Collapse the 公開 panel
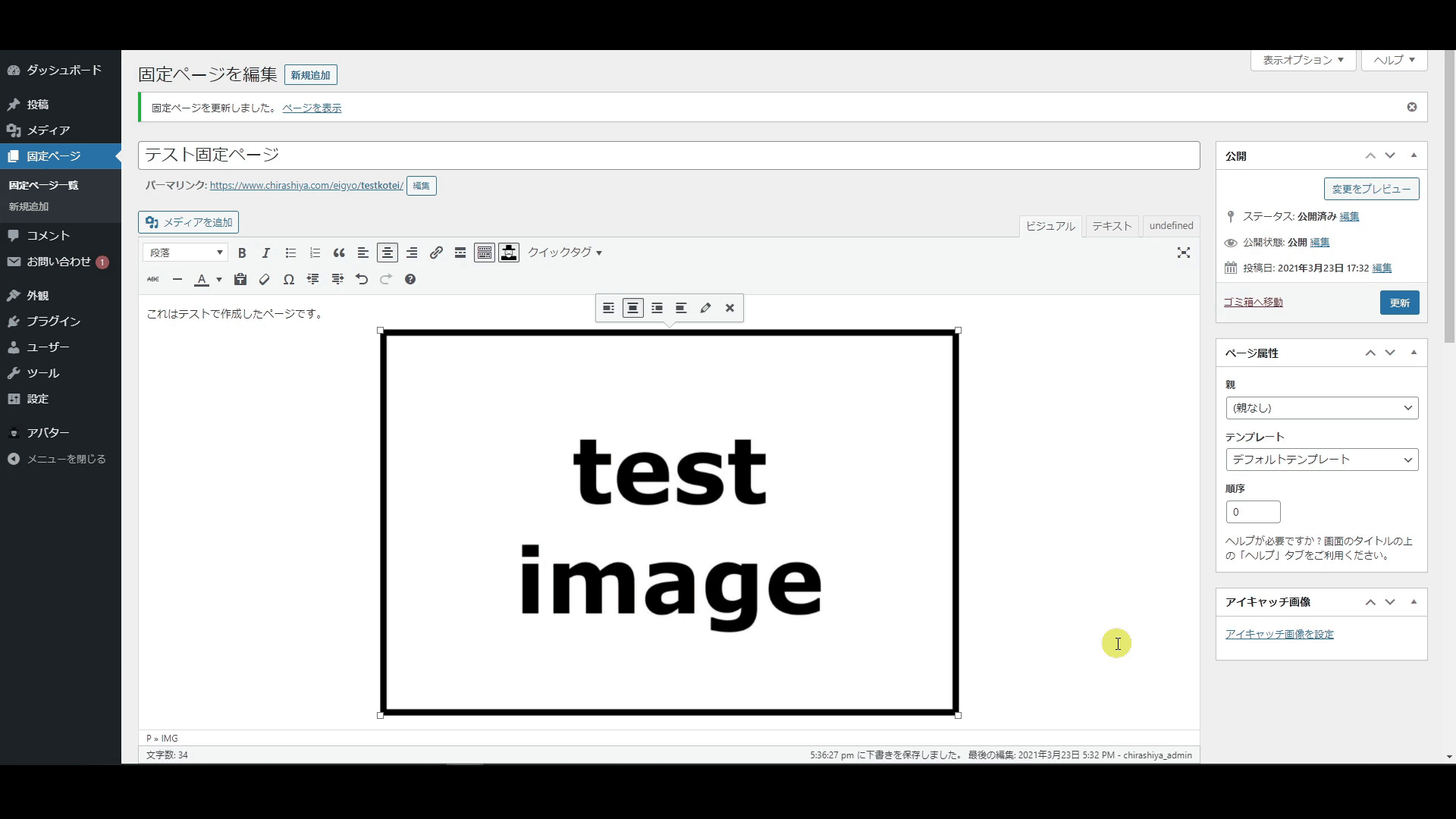 click(x=1414, y=155)
